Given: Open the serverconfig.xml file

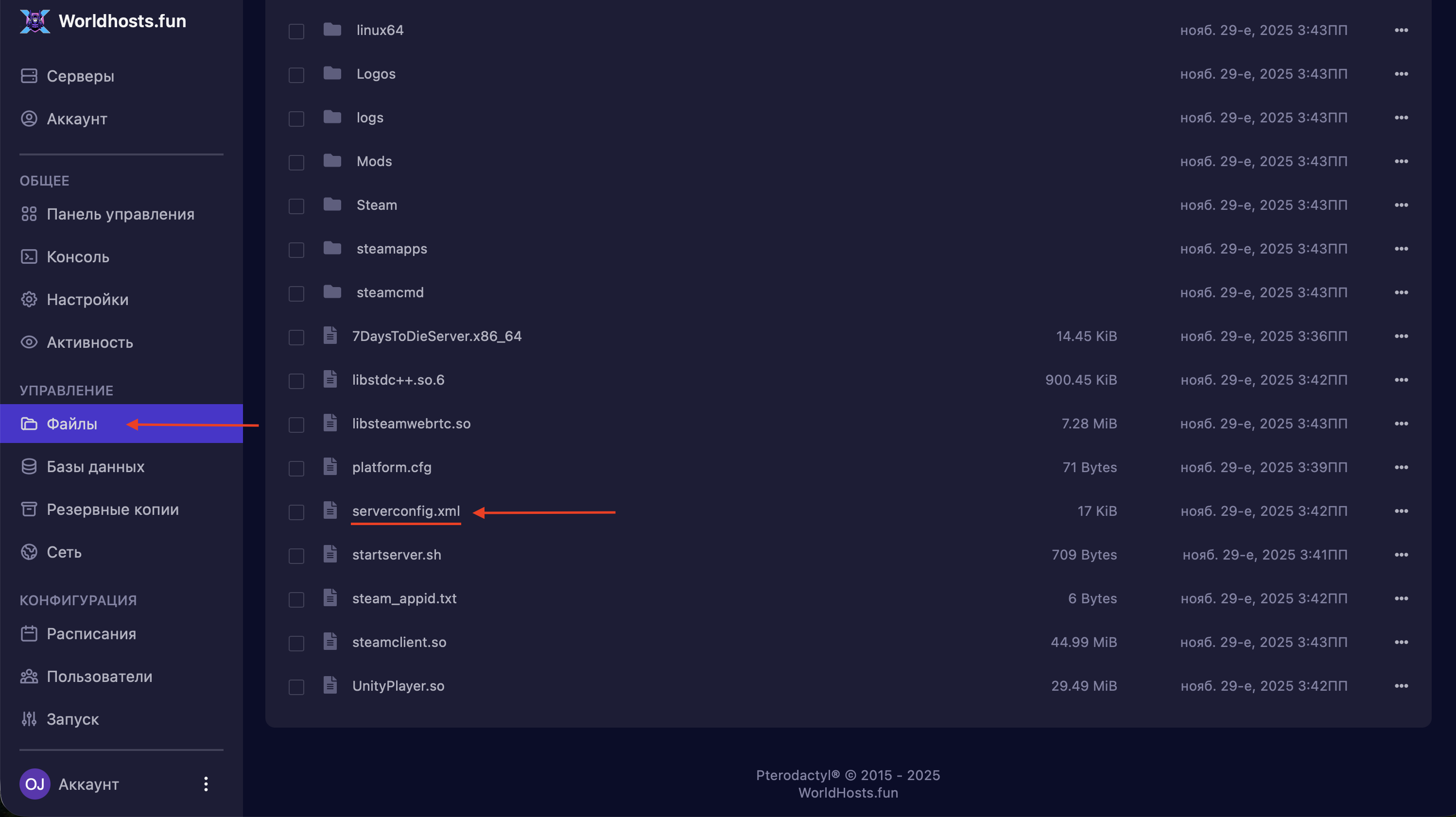Looking at the screenshot, I should pos(406,511).
